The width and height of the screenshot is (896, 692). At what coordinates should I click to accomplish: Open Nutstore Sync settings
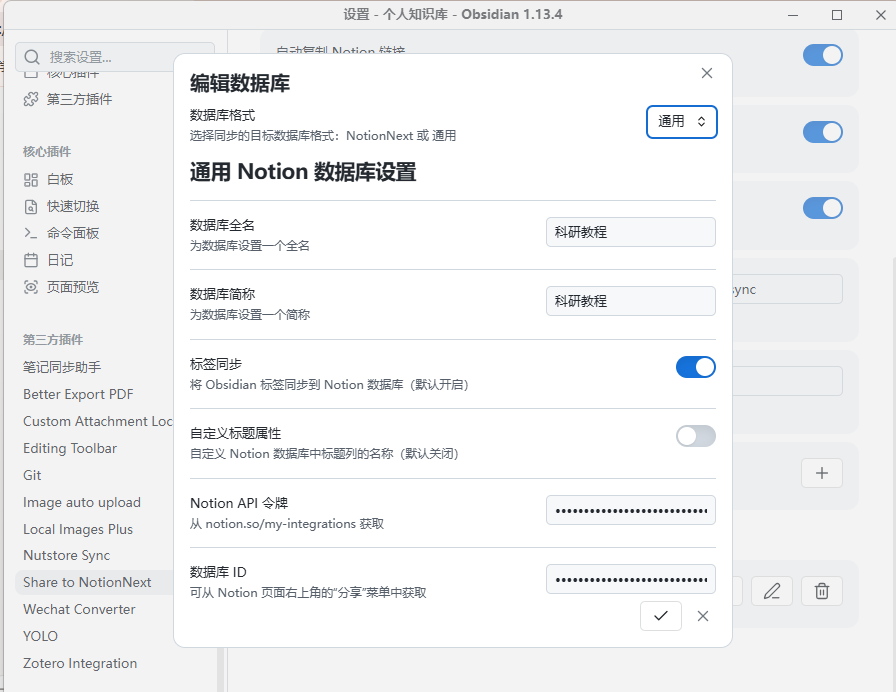click(x=66, y=555)
